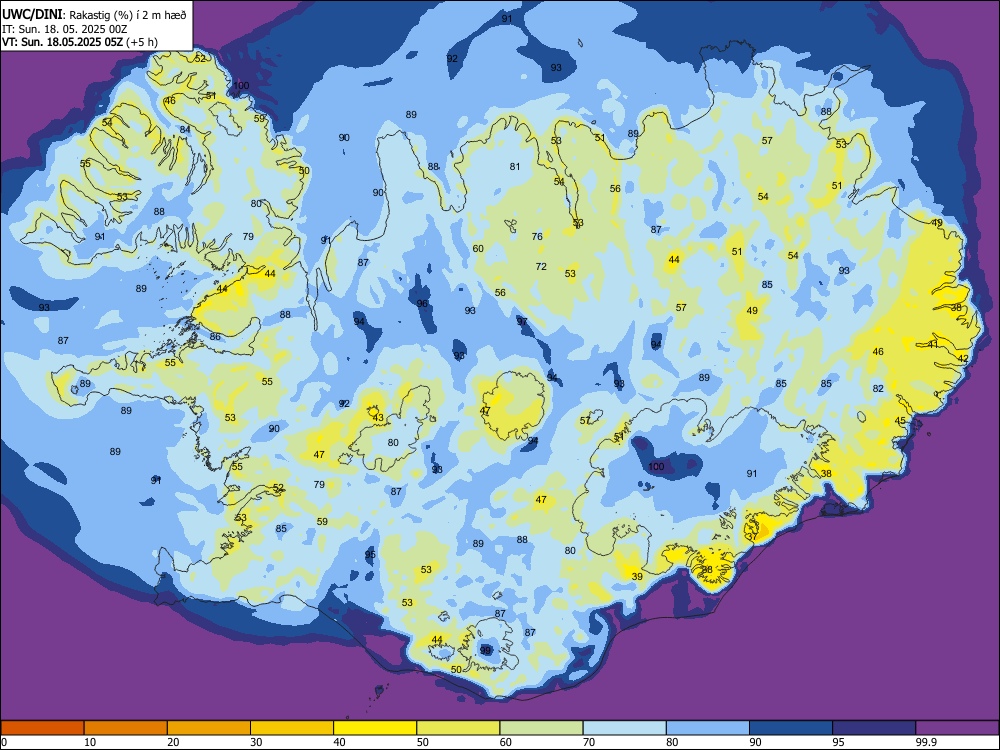Select the yellow-green 50–60 legend swatch
The image size is (1000, 750).
(x=459, y=728)
